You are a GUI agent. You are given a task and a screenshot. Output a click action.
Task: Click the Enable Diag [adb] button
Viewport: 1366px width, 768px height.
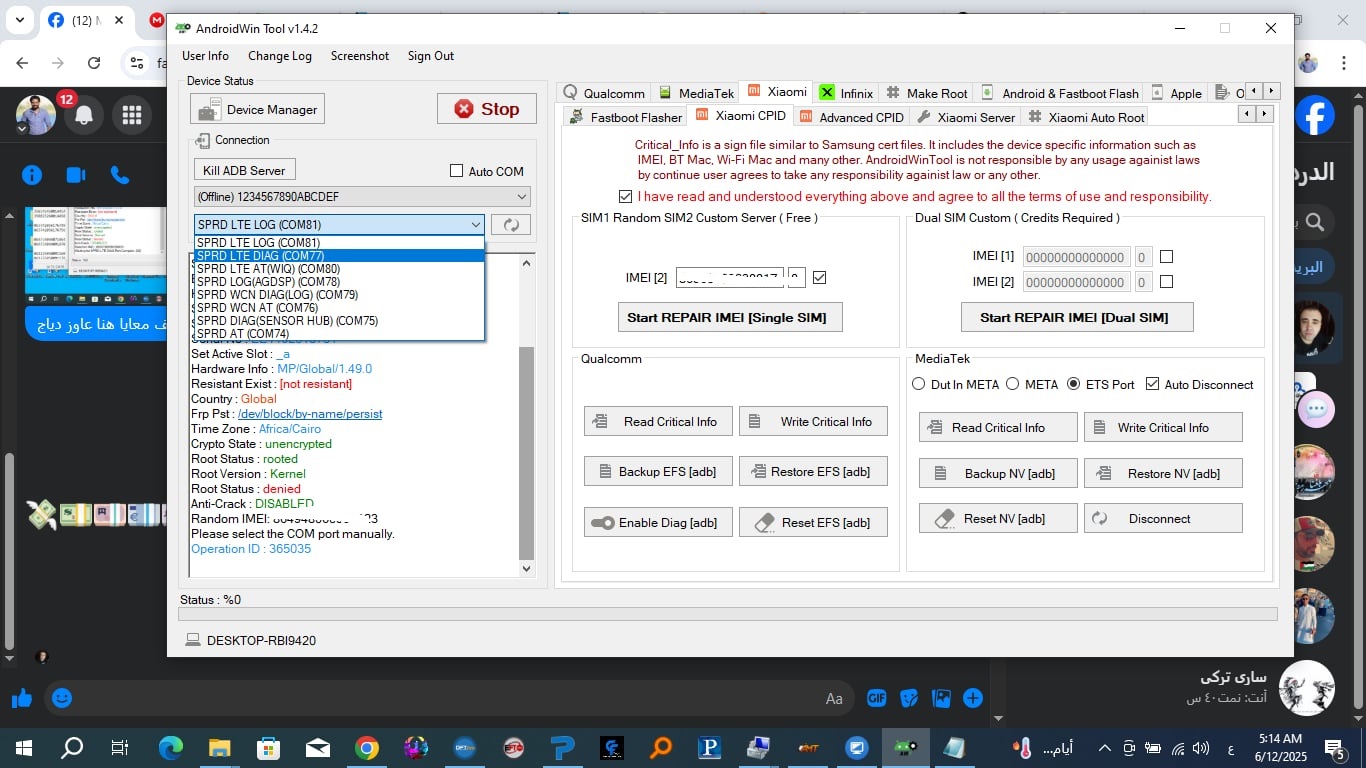658,522
